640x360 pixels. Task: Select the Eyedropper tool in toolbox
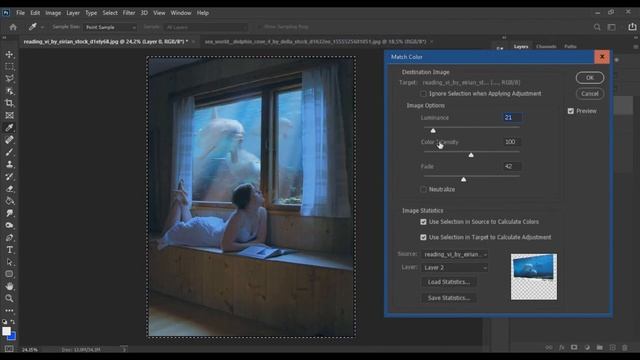[x=9, y=128]
